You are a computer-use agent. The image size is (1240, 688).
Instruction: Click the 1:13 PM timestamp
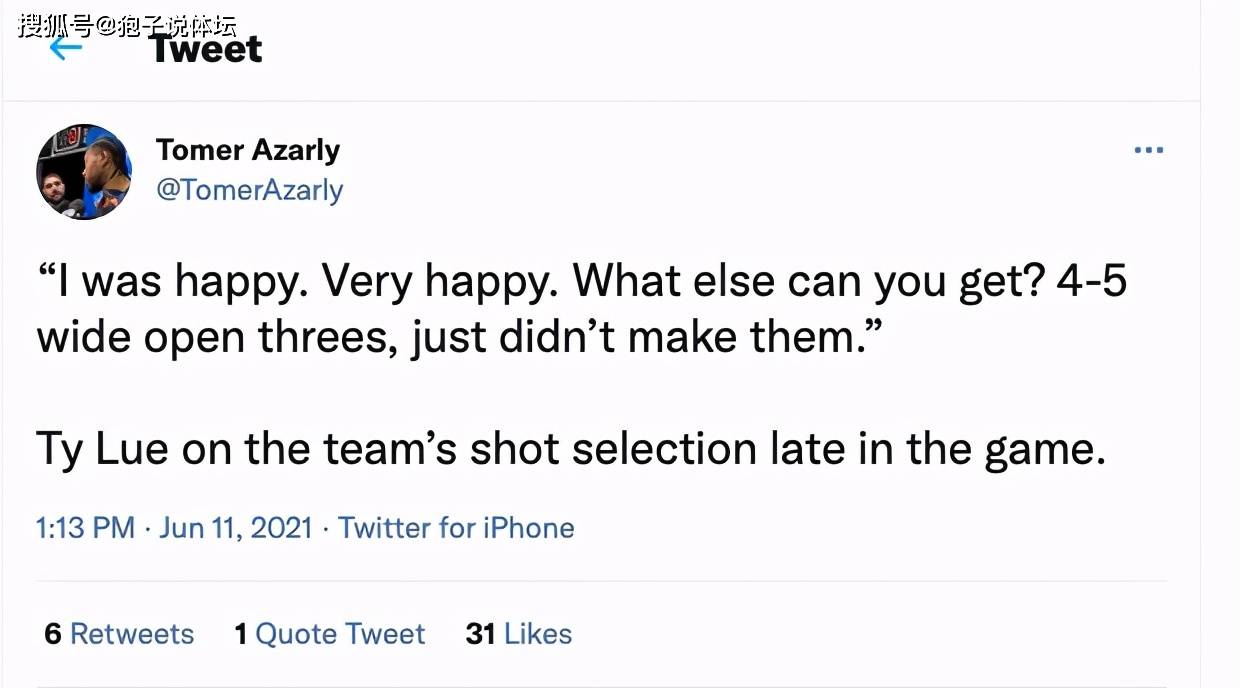pos(85,528)
